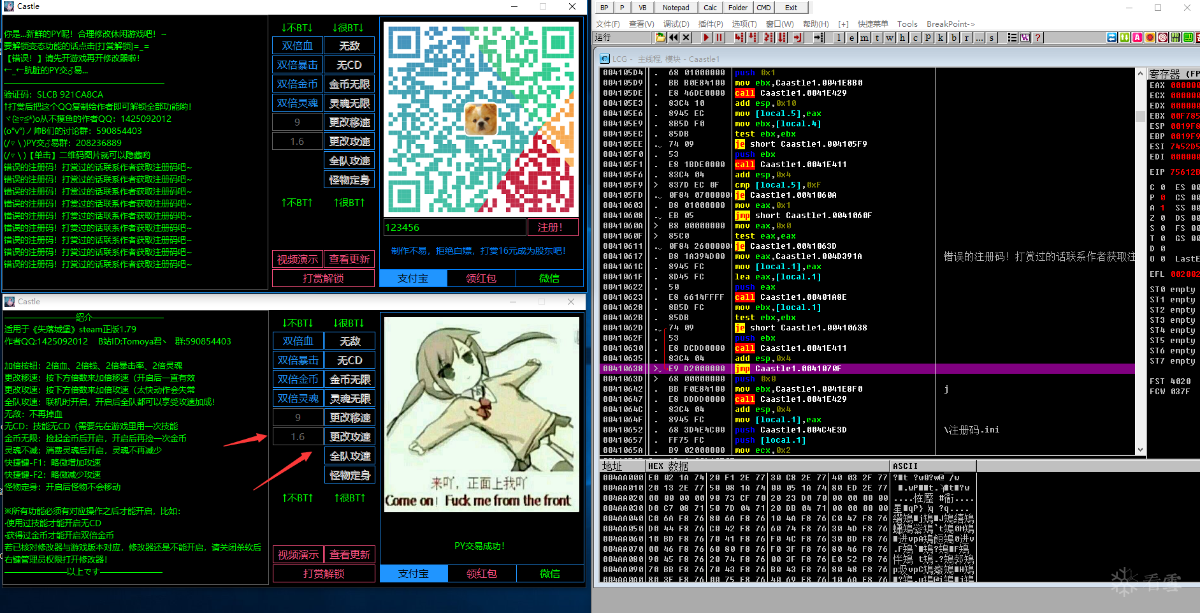Screen dimensions: 1200x613
Task: Open threads via 't' toolbar button
Action: coord(877,37)
